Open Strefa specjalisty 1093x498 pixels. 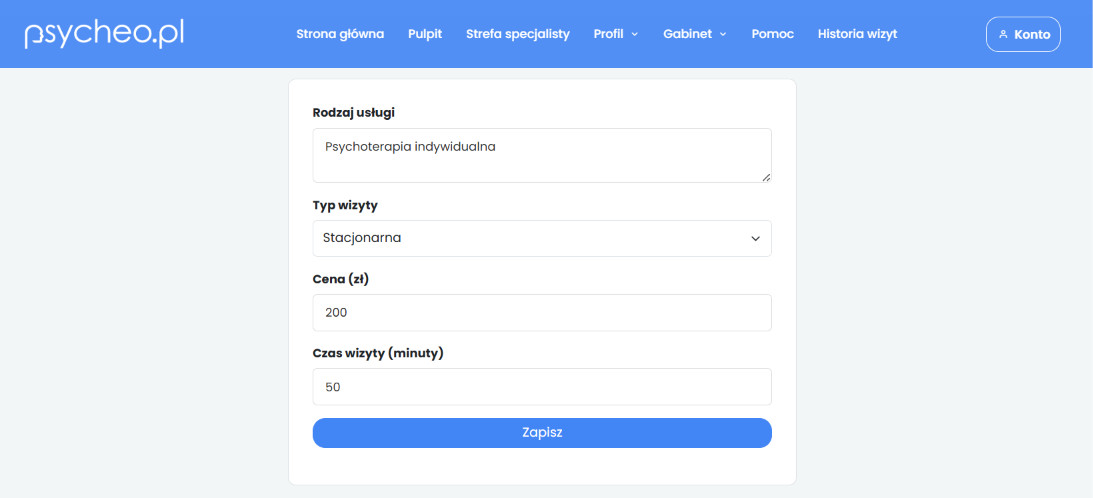pyautogui.click(x=518, y=34)
